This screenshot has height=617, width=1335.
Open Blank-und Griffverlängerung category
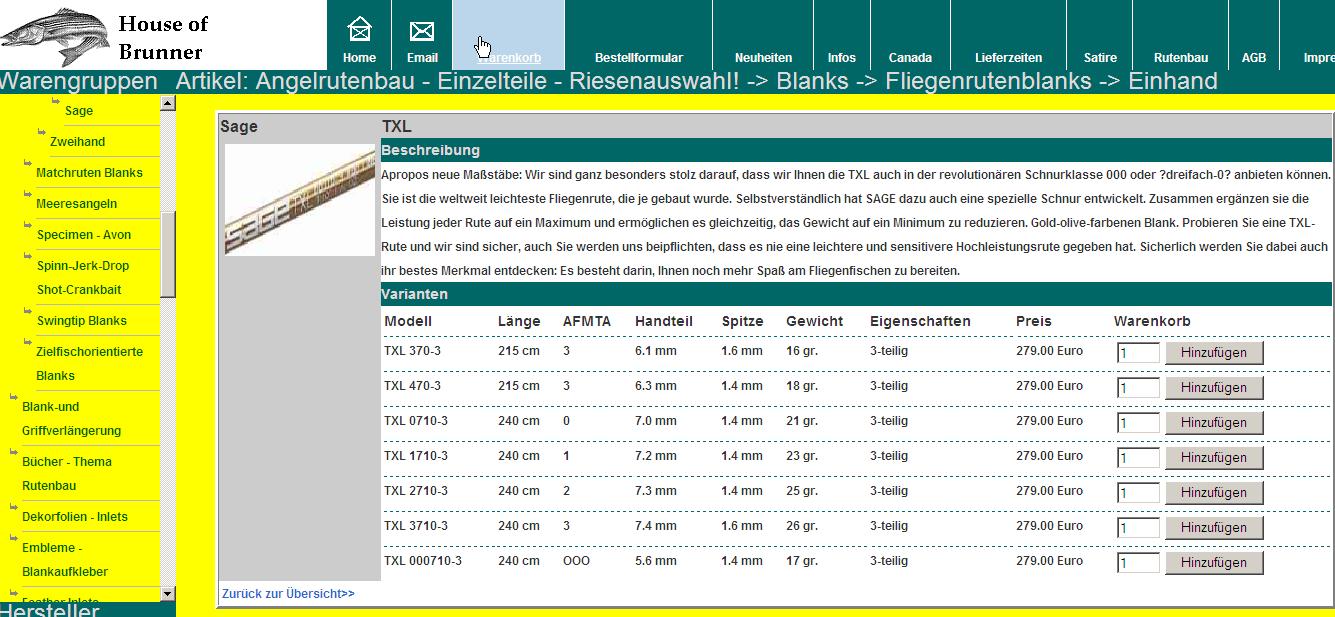tap(71, 419)
